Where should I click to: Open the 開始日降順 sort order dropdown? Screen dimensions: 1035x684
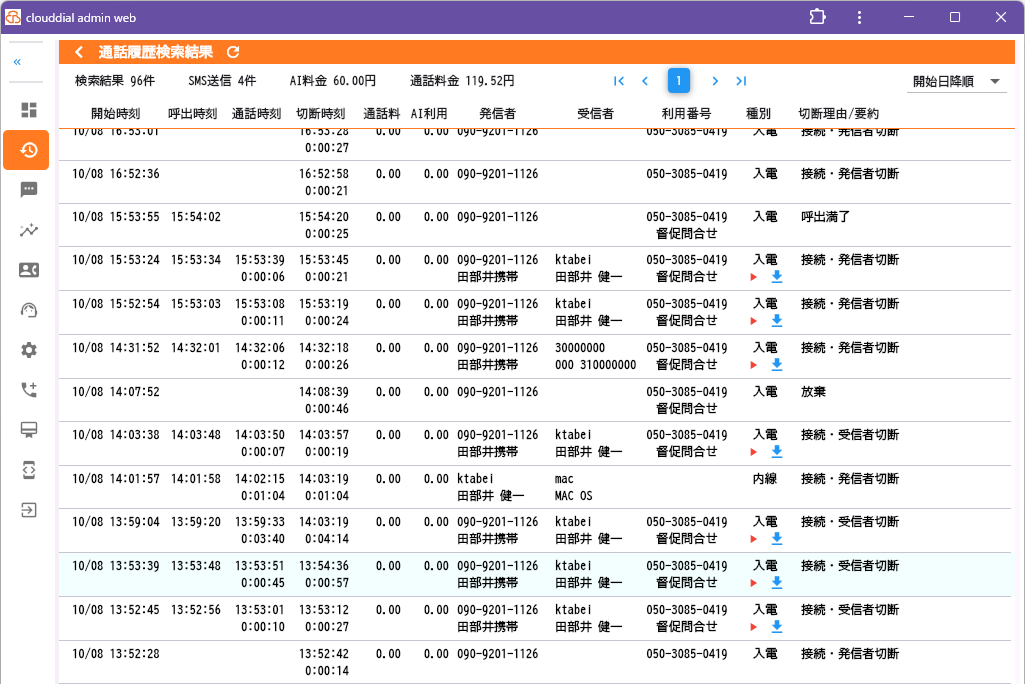[957, 82]
